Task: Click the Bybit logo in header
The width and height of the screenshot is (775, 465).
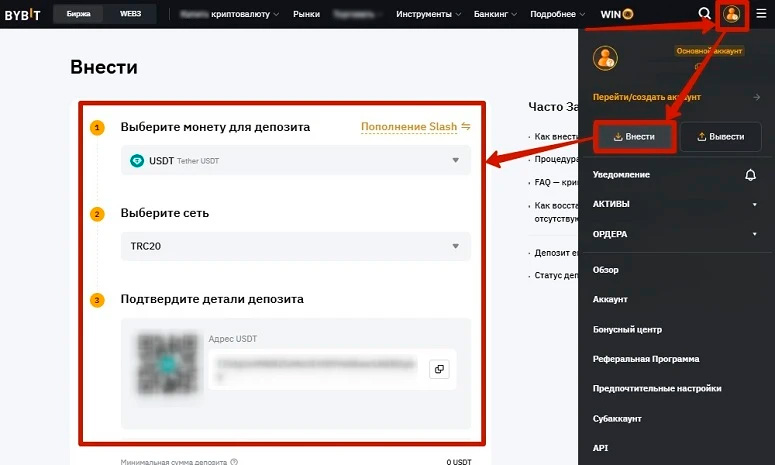Action: point(22,14)
